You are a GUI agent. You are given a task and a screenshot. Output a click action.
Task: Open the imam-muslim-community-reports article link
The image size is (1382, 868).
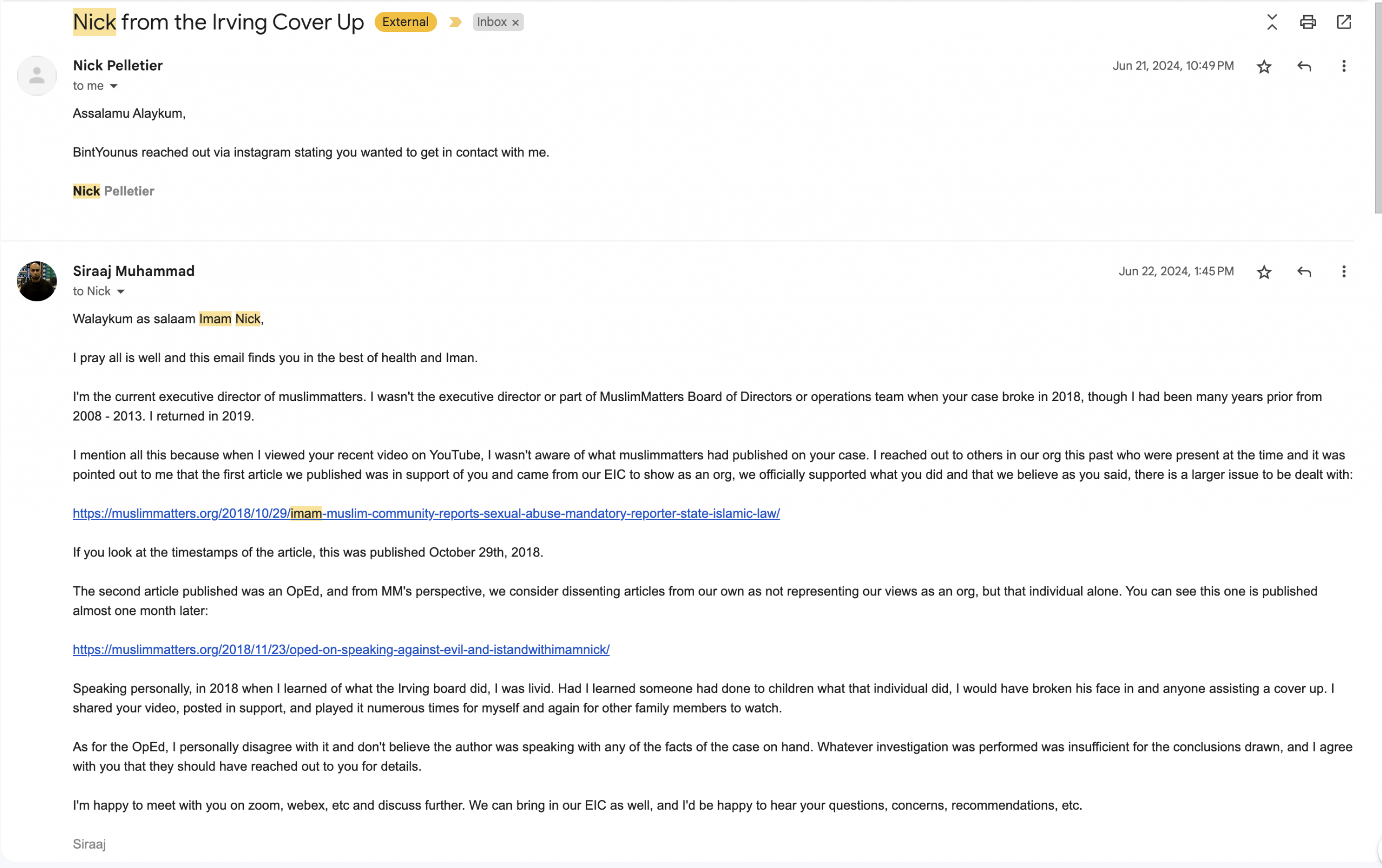(x=426, y=513)
